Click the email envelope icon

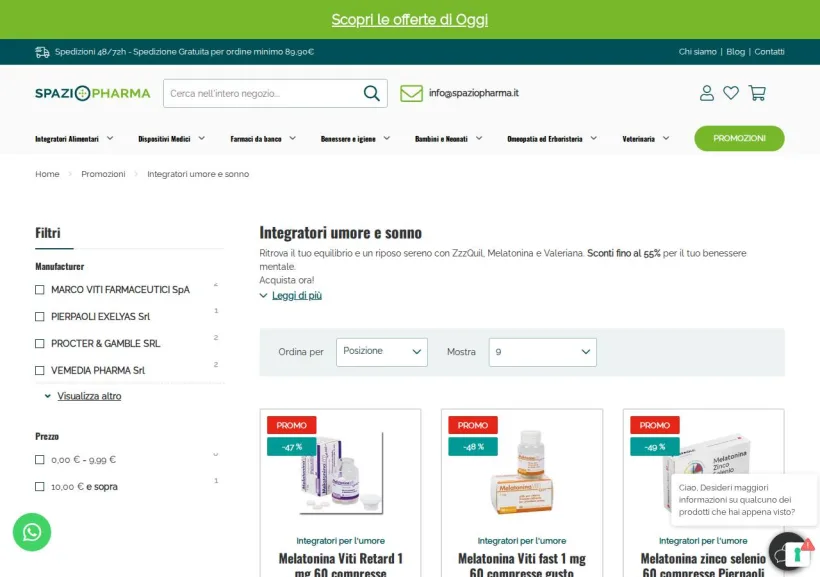point(411,94)
